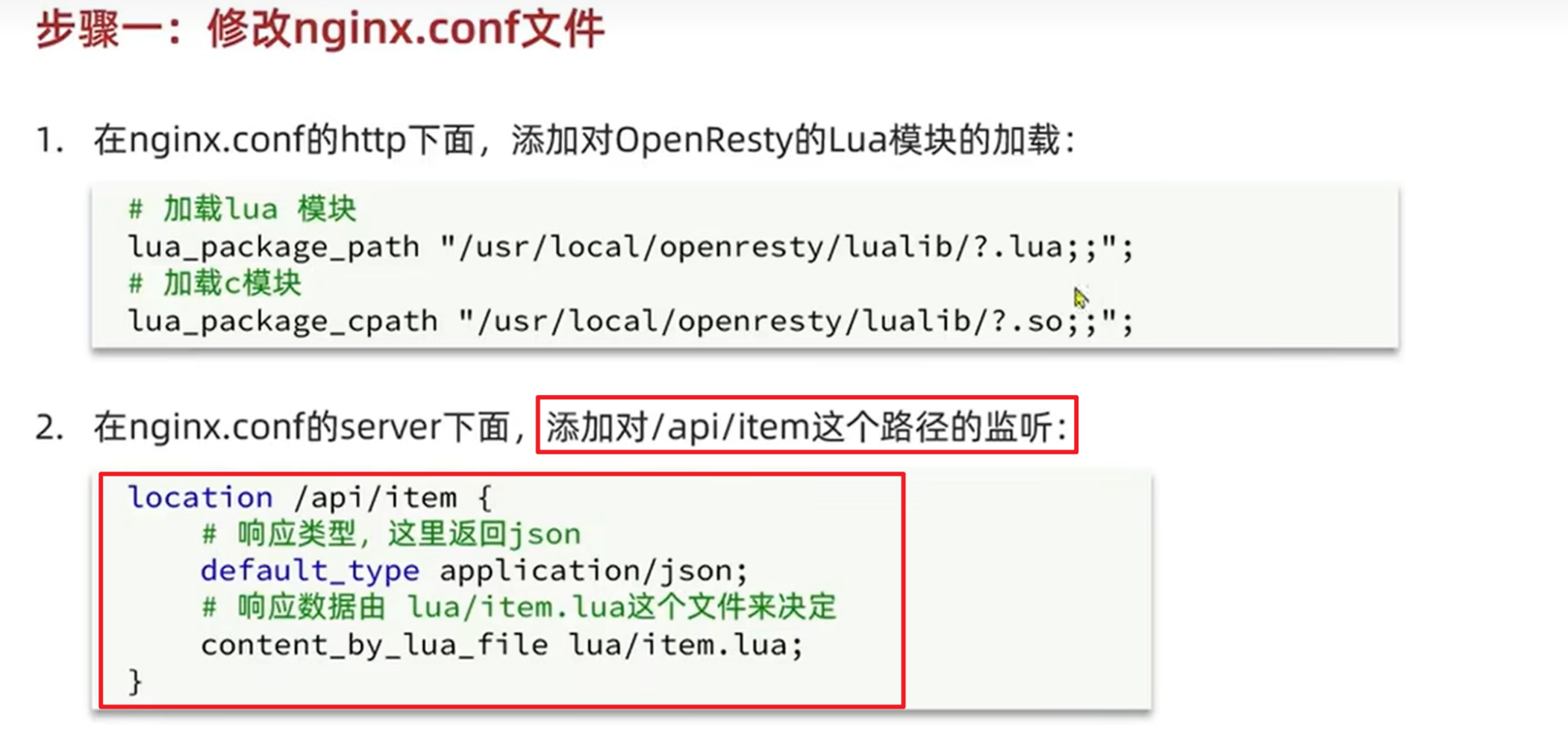The image size is (1568, 730).
Task: Click the lua/item.lua; file path
Action: [686, 645]
